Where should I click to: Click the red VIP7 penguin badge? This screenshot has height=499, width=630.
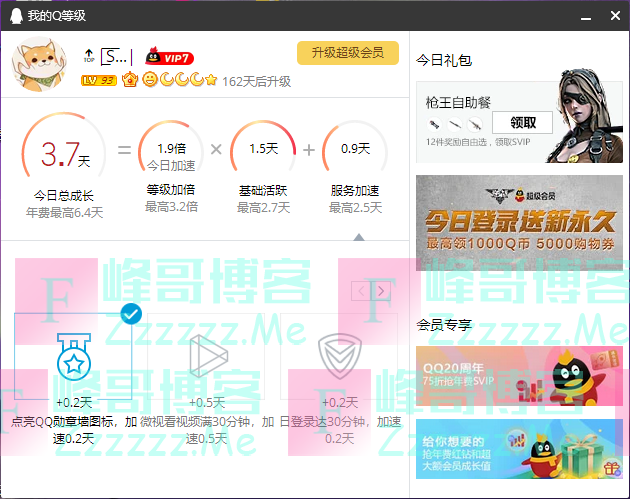(x=170, y=57)
